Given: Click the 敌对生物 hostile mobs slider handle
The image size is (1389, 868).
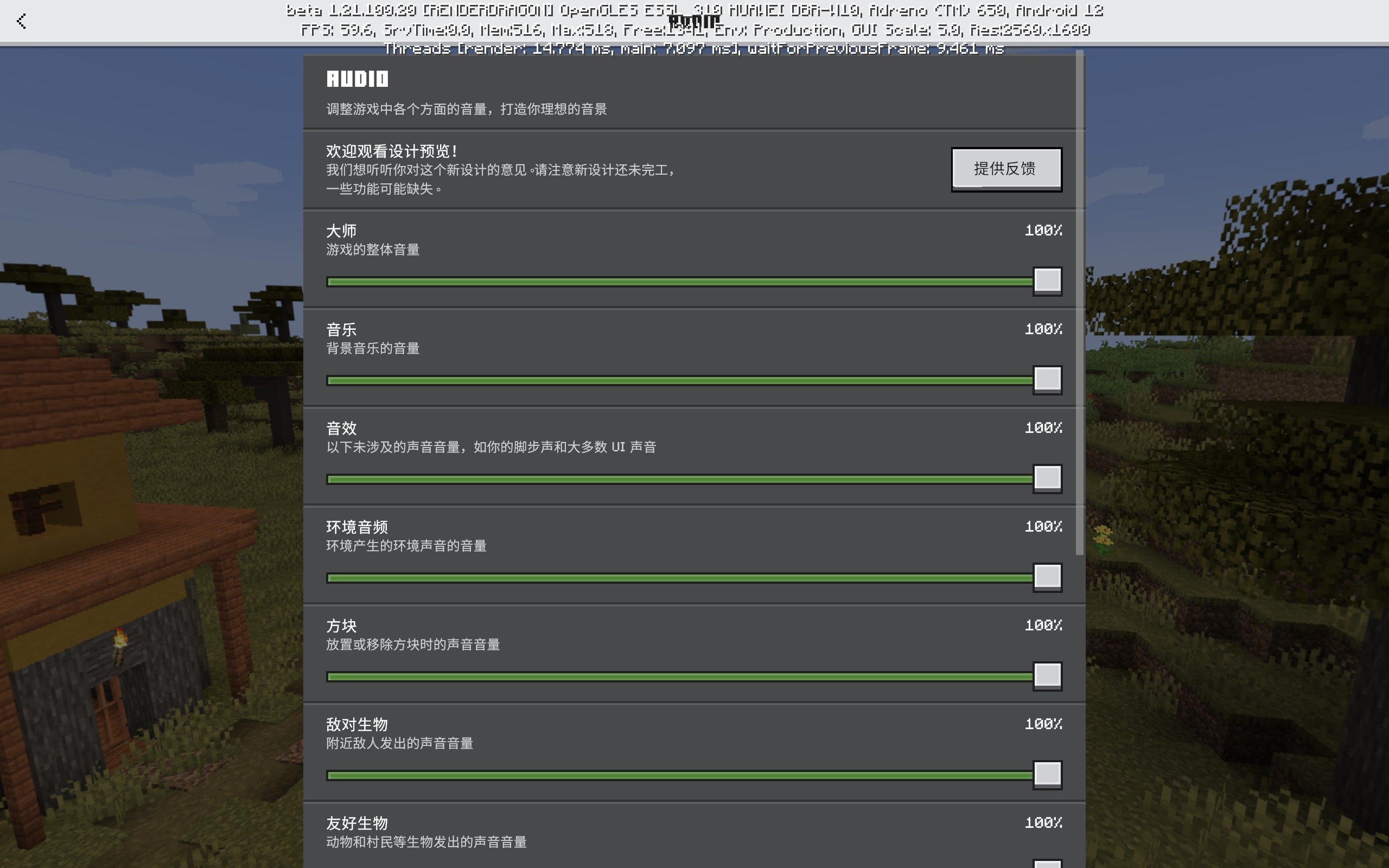Looking at the screenshot, I should (x=1047, y=775).
